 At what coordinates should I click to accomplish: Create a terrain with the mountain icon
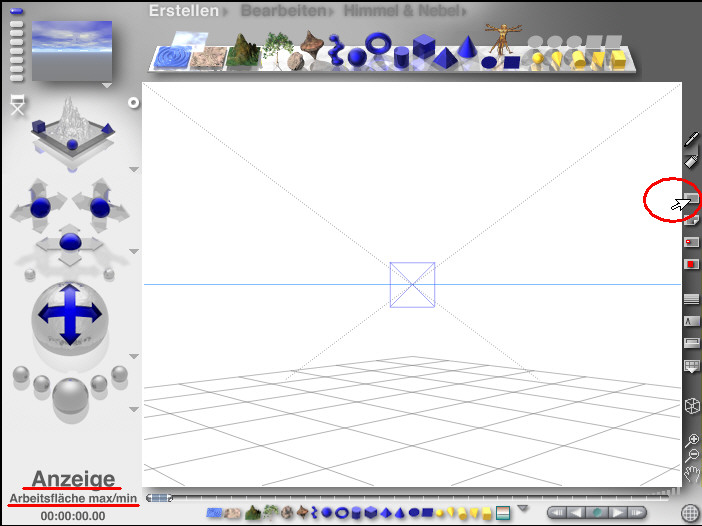(x=243, y=51)
